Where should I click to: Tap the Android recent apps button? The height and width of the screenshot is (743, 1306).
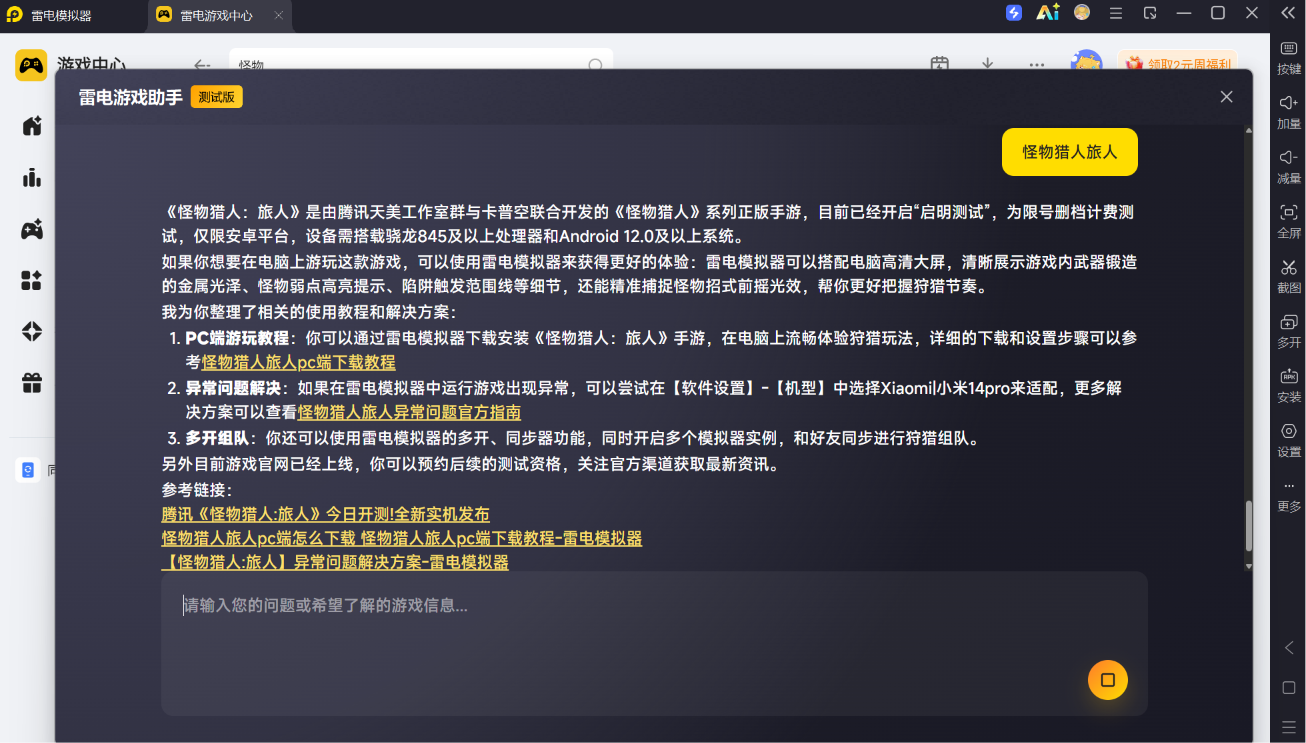pyautogui.click(x=1289, y=726)
